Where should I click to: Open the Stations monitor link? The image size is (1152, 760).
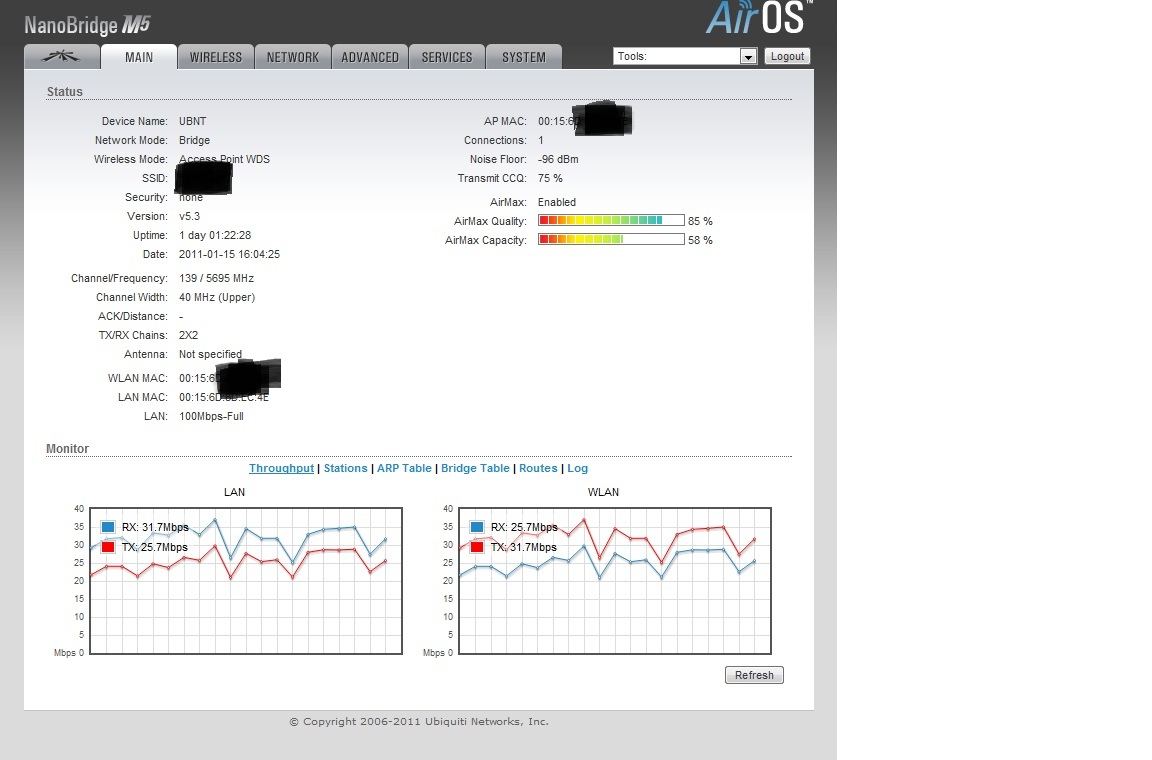(x=345, y=468)
